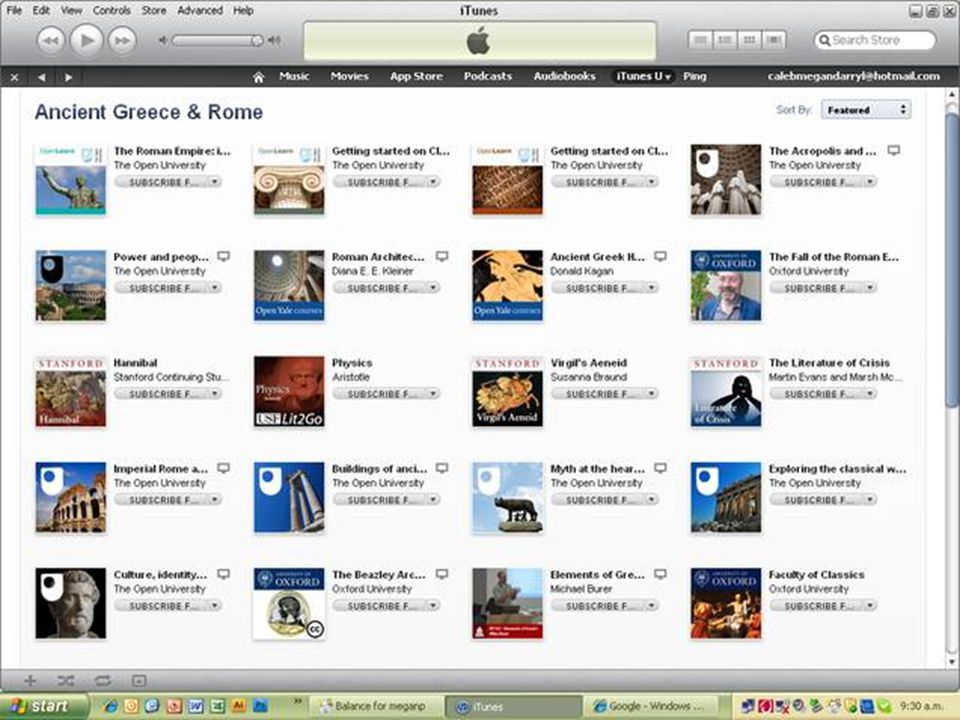
Task: Switch to Google Windows taskbar window
Action: (650, 707)
